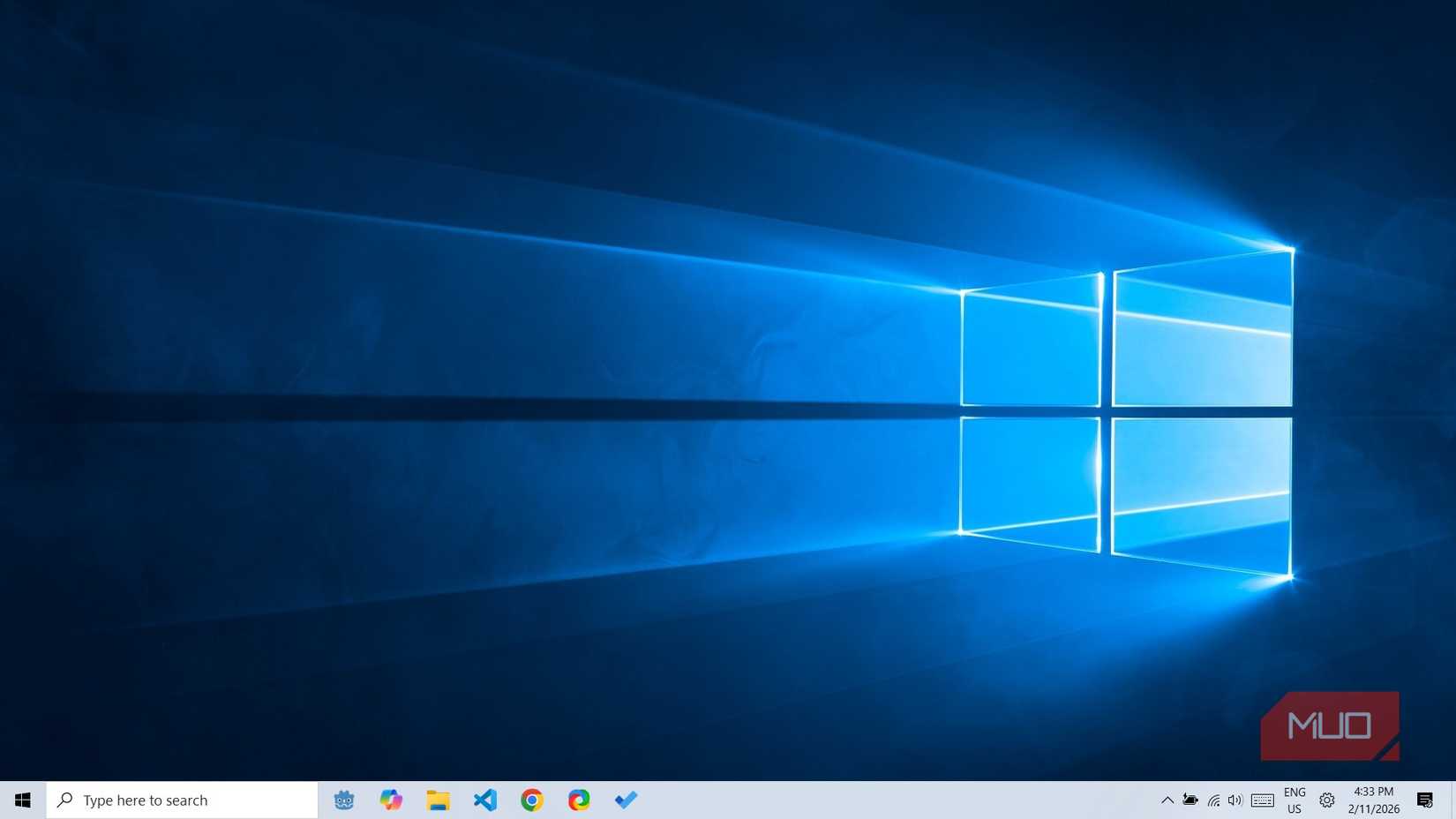
Task: Launch Visual Studio Code from taskbar
Action: tap(484, 800)
